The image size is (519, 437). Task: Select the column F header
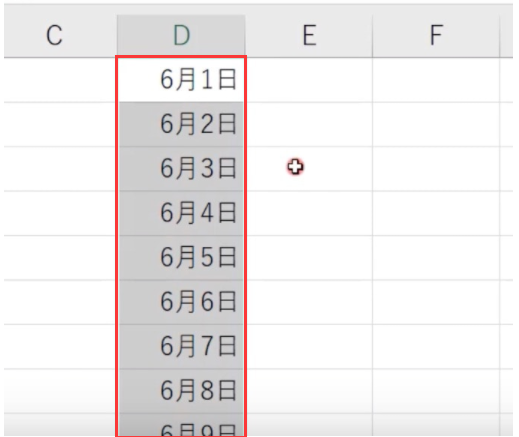436,35
